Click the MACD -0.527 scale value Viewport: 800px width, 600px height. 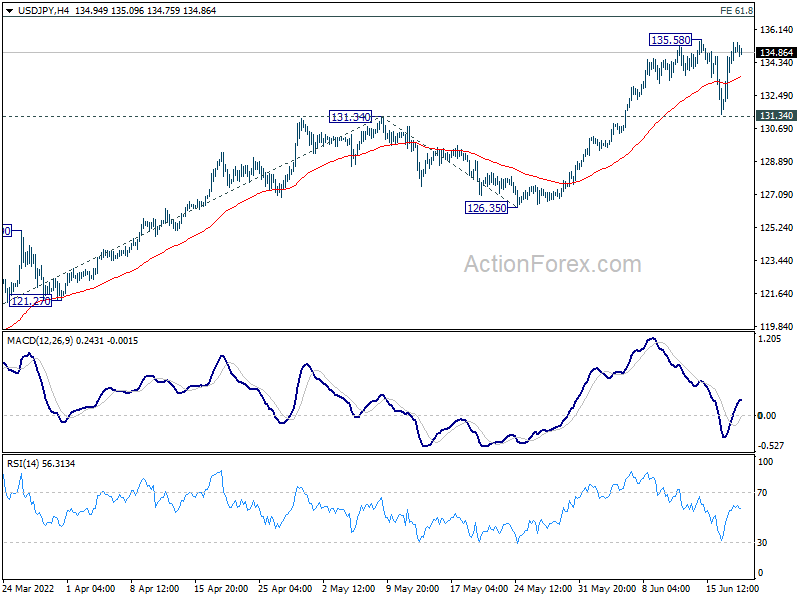pos(770,446)
